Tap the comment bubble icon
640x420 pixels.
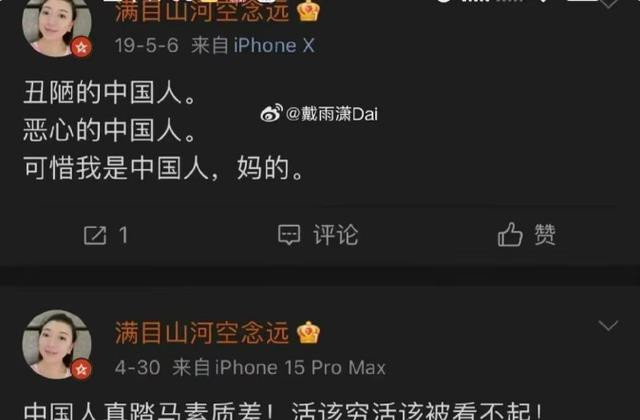point(289,235)
